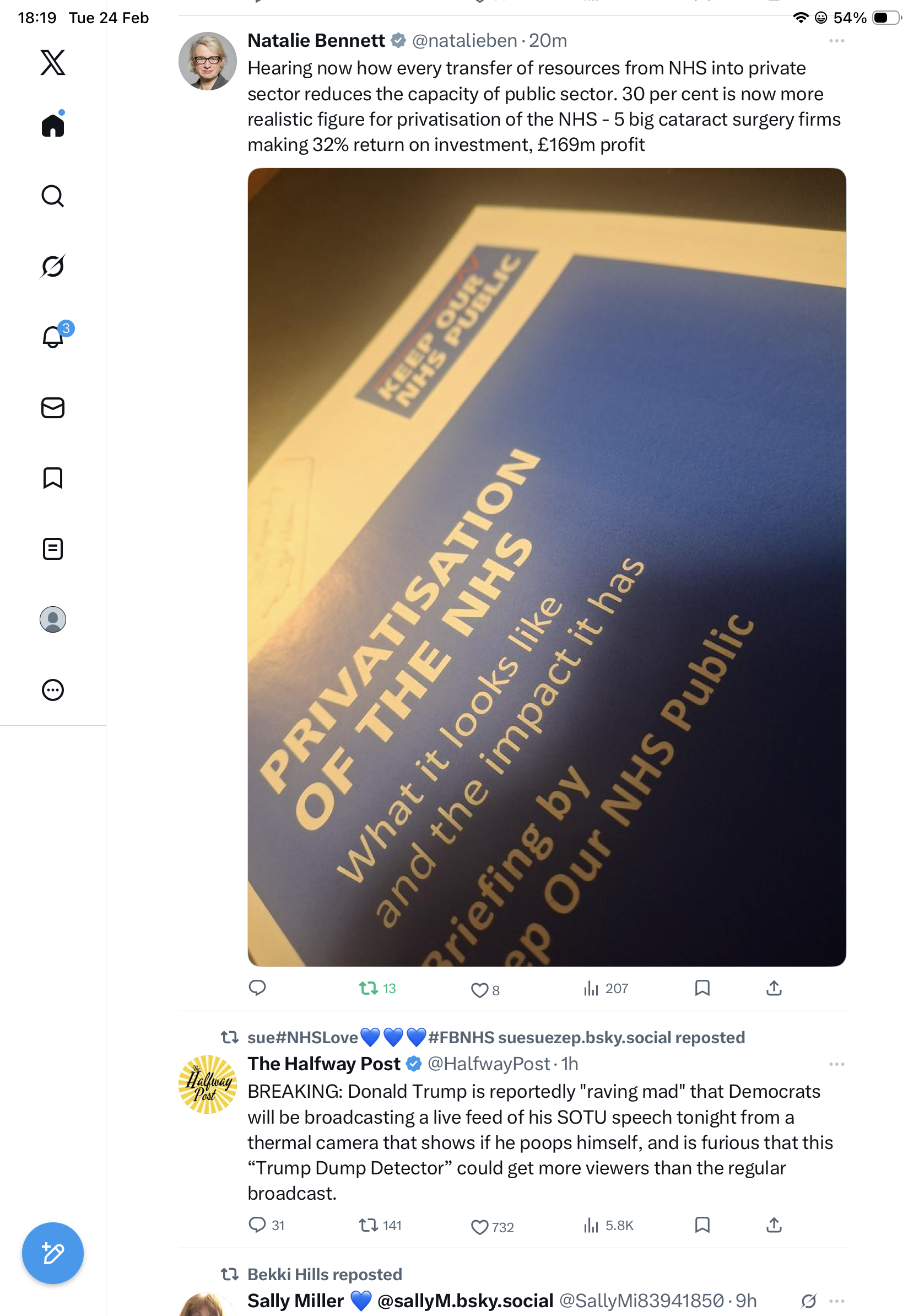Open the @natalieben profile handle
The width and height of the screenshot is (919, 1316).
coord(464,41)
